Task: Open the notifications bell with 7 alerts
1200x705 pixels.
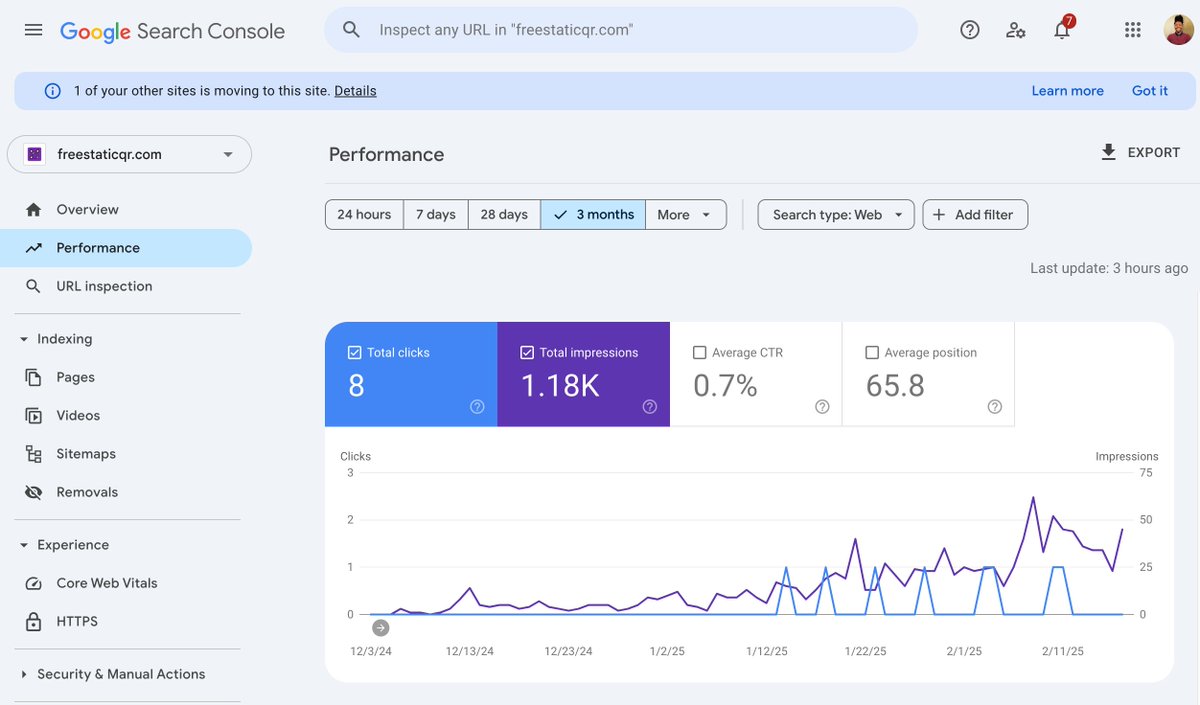Action: tap(1063, 28)
